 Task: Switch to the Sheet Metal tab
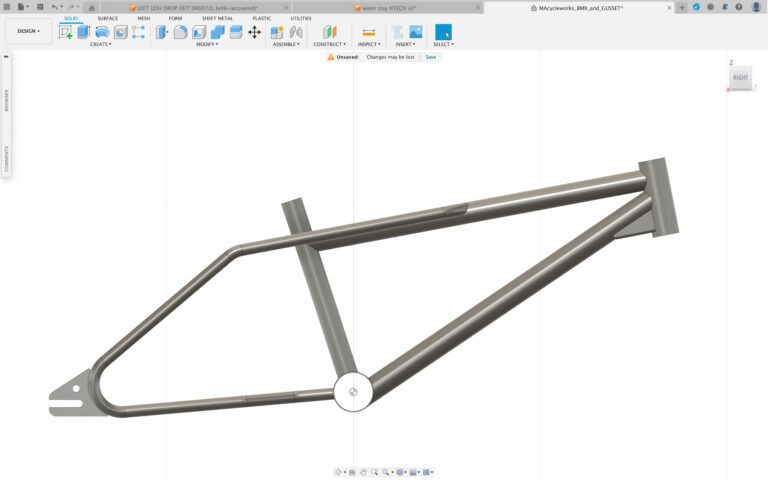(217, 18)
